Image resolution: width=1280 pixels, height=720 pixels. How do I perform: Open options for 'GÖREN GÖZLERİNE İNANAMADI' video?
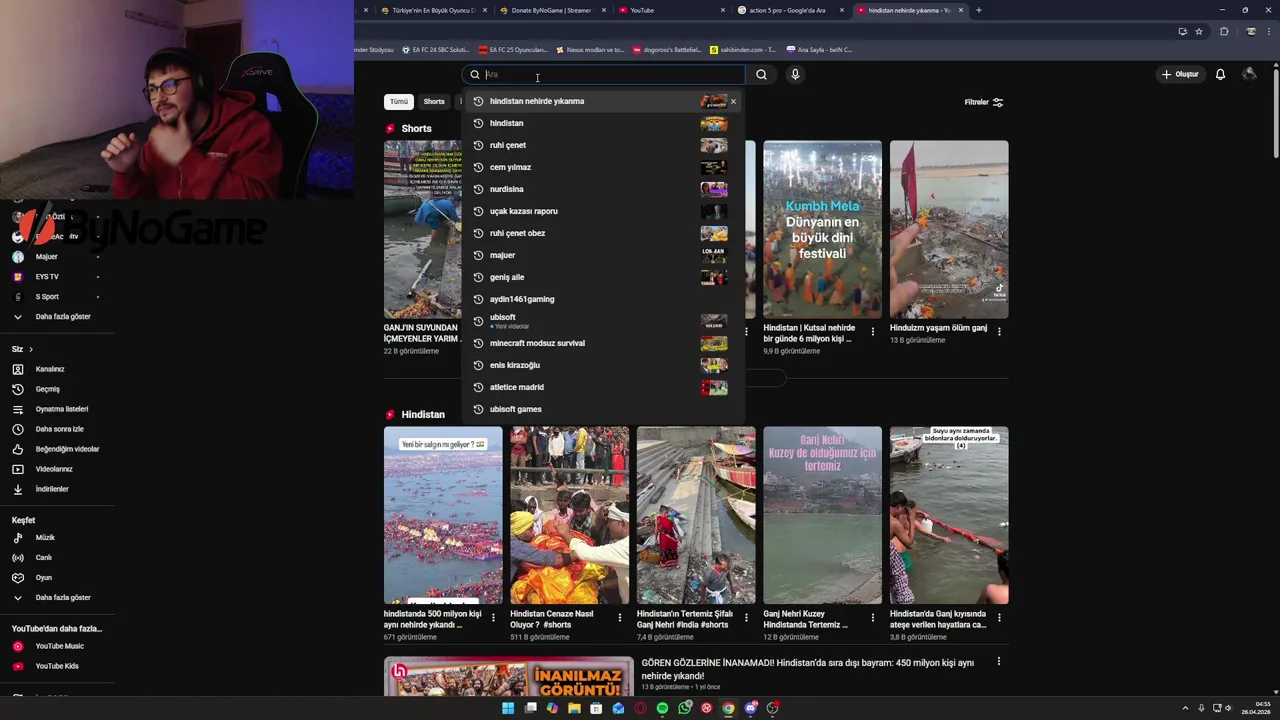[998, 662]
